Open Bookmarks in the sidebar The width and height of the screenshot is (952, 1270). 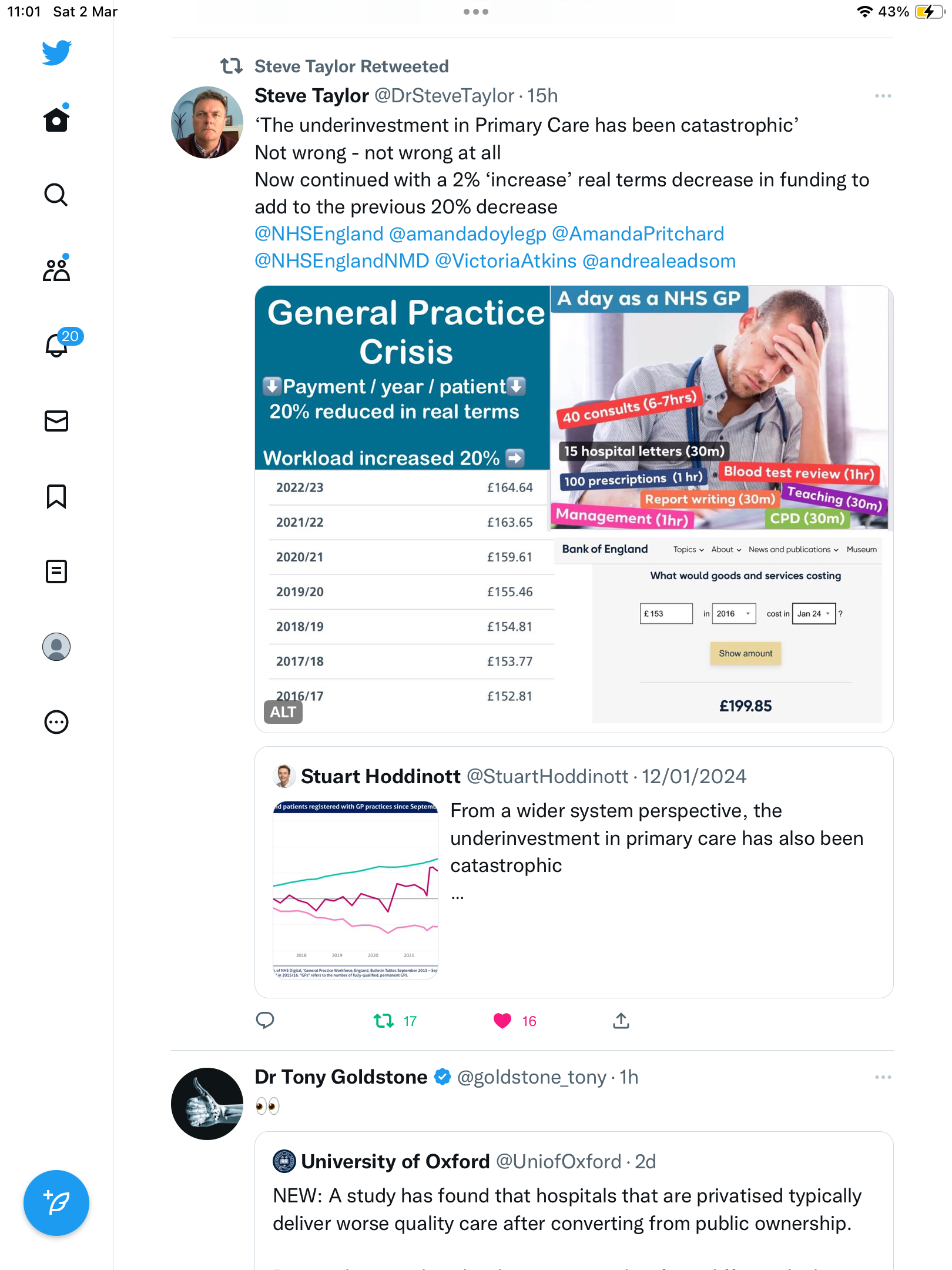click(56, 496)
